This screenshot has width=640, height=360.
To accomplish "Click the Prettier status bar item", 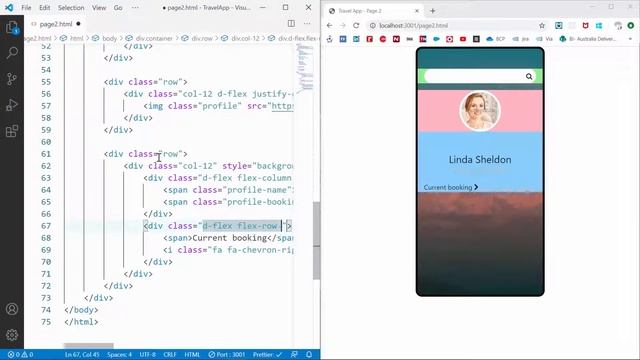I will click(267, 354).
